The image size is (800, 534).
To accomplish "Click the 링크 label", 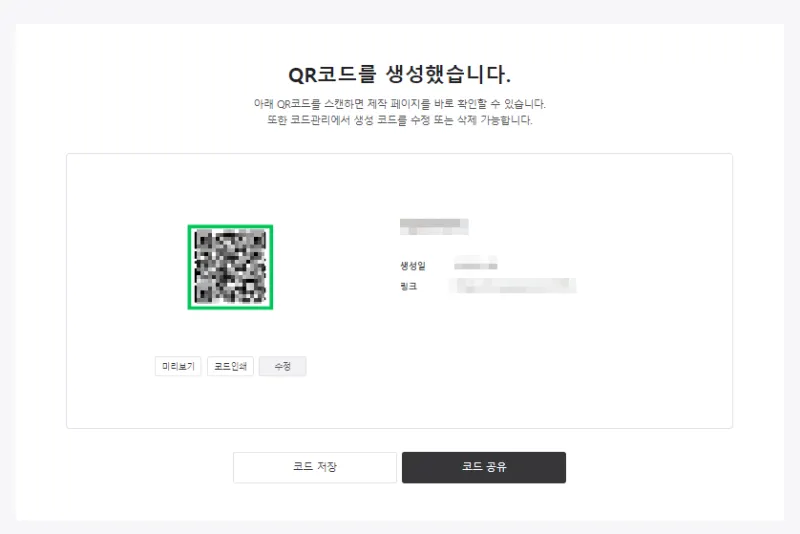I will point(407,286).
